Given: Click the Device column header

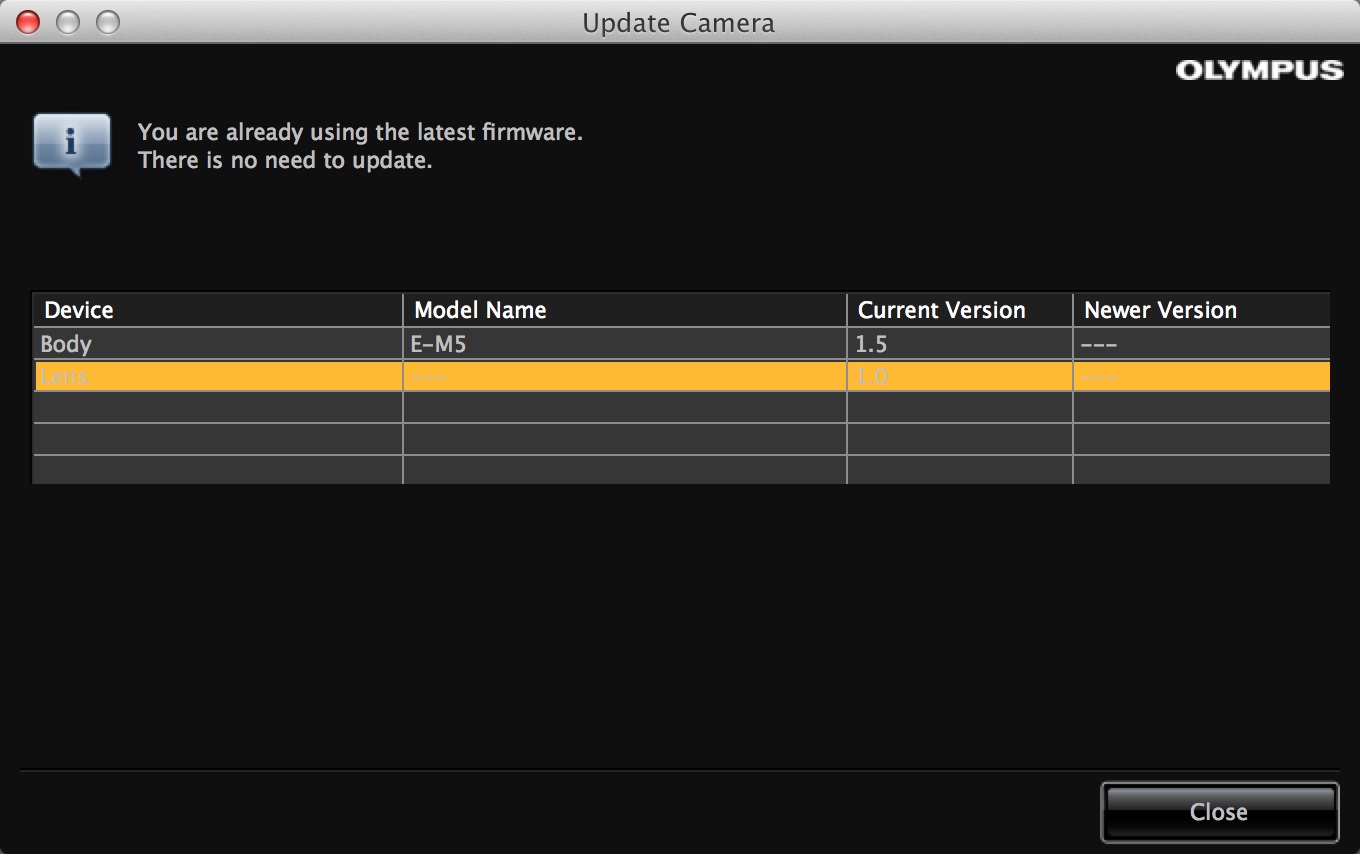Looking at the screenshot, I should [78, 310].
